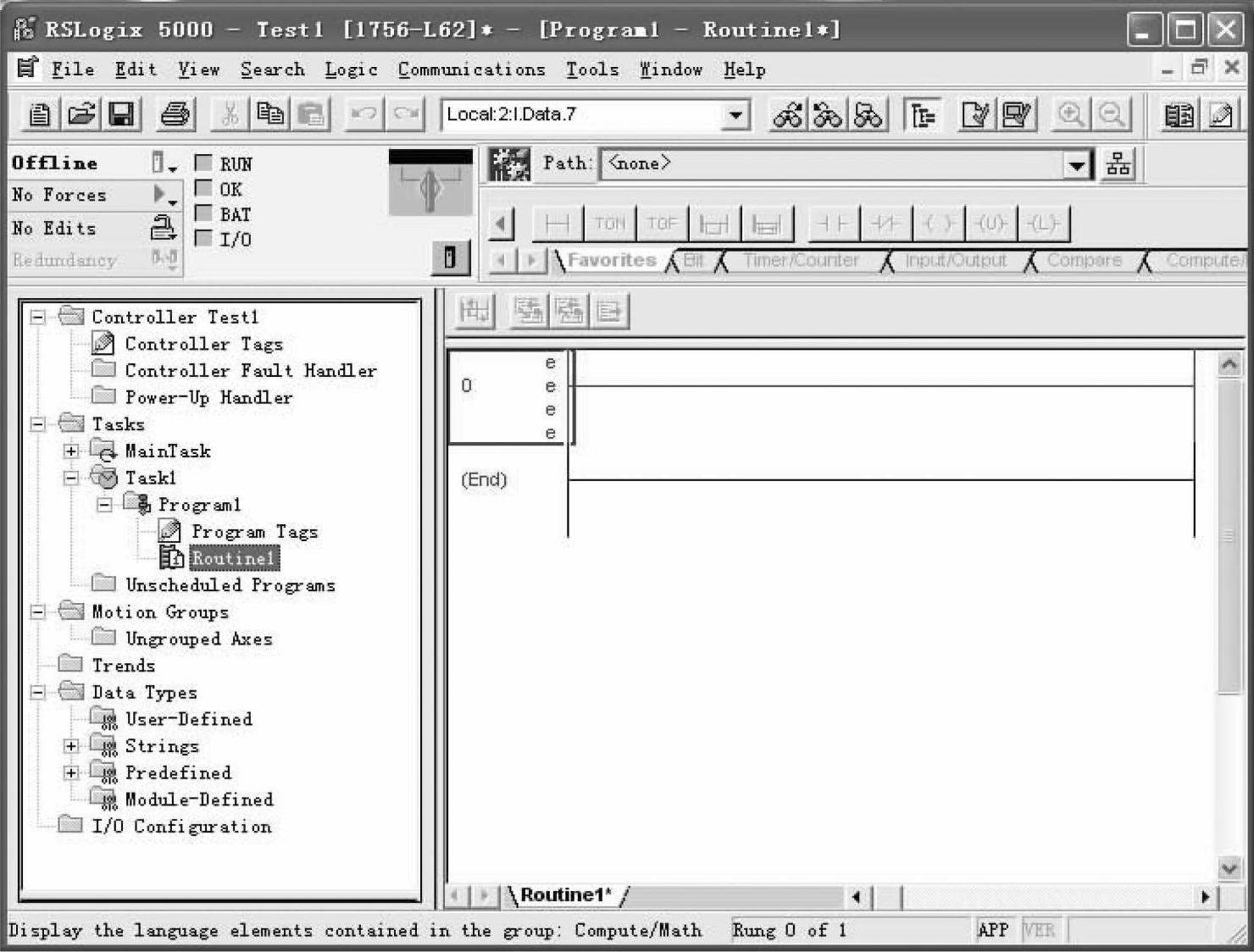Open the Communications menu

pyautogui.click(x=471, y=69)
